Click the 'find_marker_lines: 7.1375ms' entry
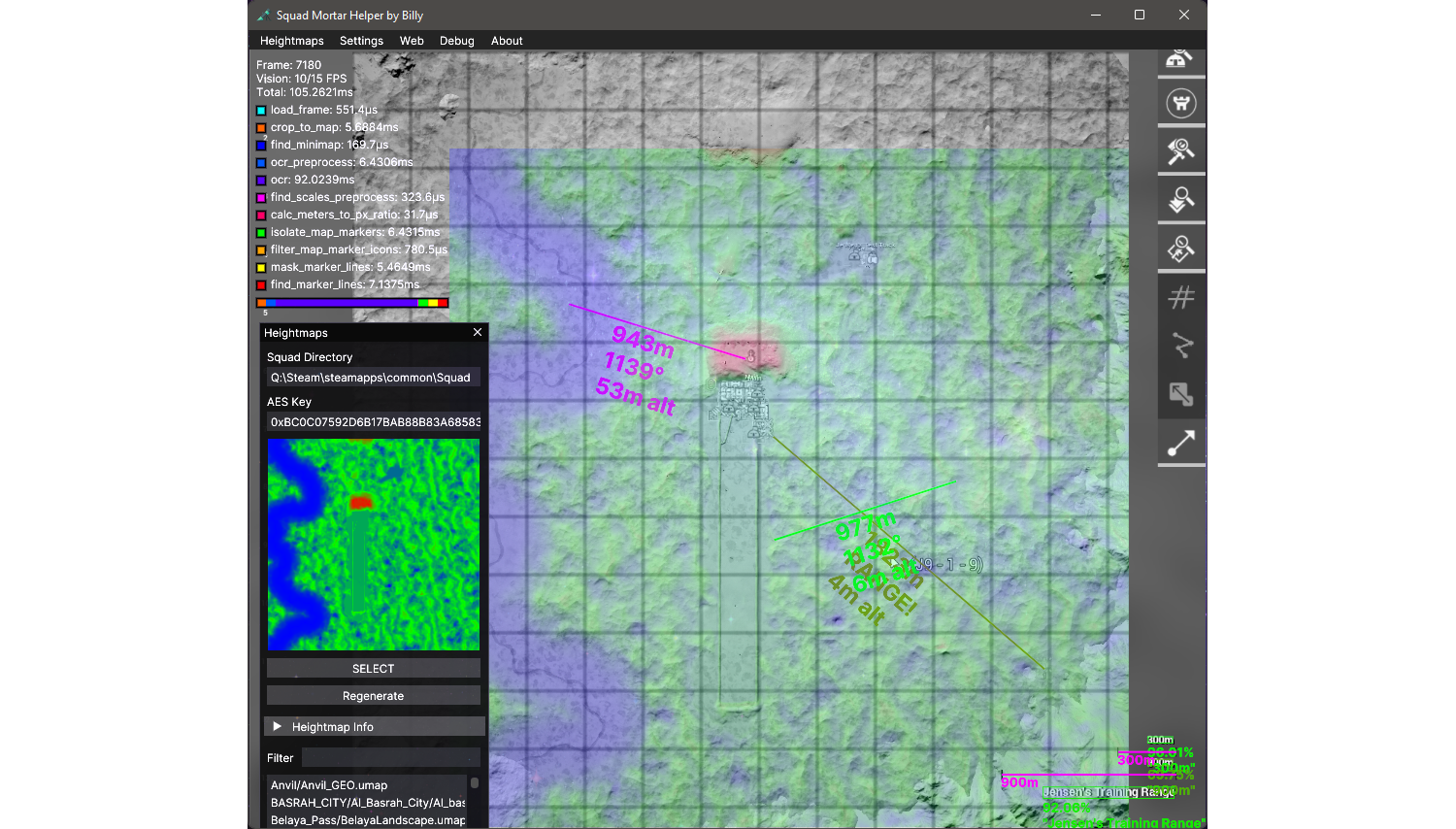Screen dimensions: 1456x829 tap(345, 284)
